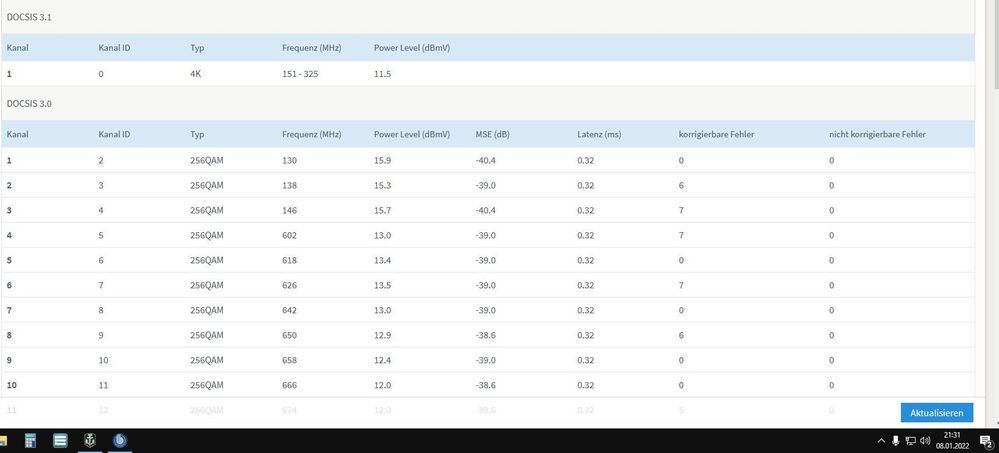Select the DOCSIS 3.1 section heading
This screenshot has width=999, height=453.
click(x=29, y=17)
